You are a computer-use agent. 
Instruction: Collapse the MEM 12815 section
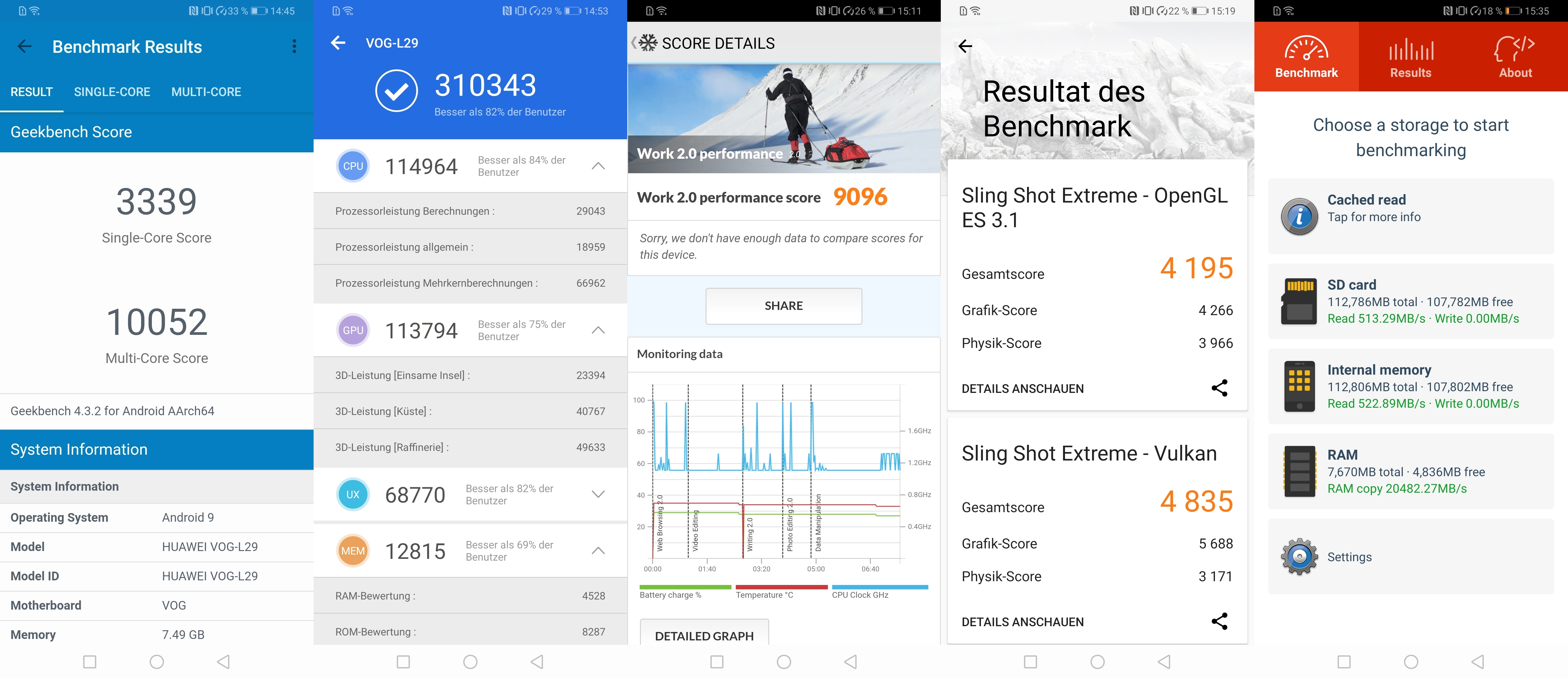click(598, 551)
